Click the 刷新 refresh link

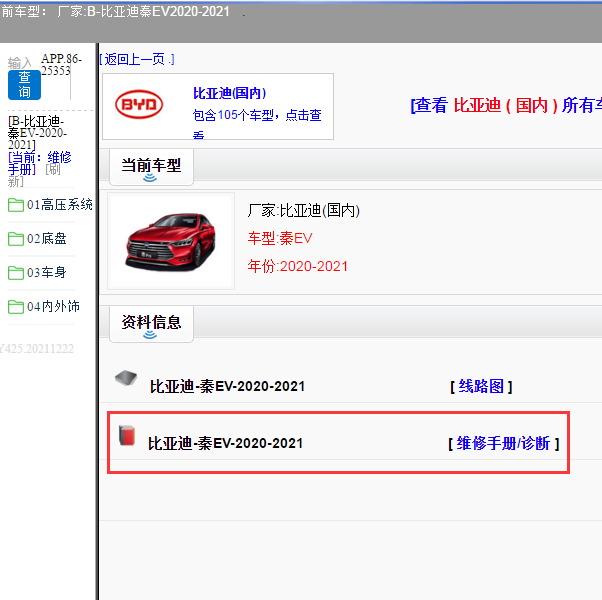coord(34,175)
